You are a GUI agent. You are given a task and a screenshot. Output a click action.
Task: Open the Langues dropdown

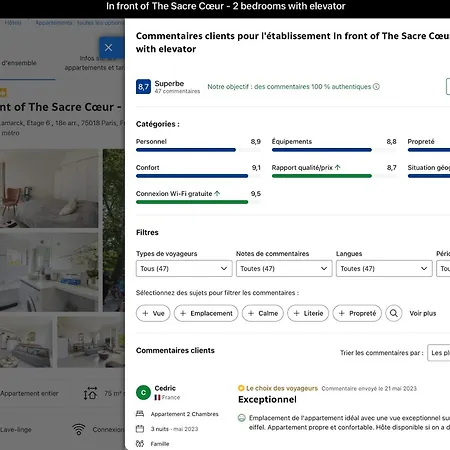click(384, 269)
